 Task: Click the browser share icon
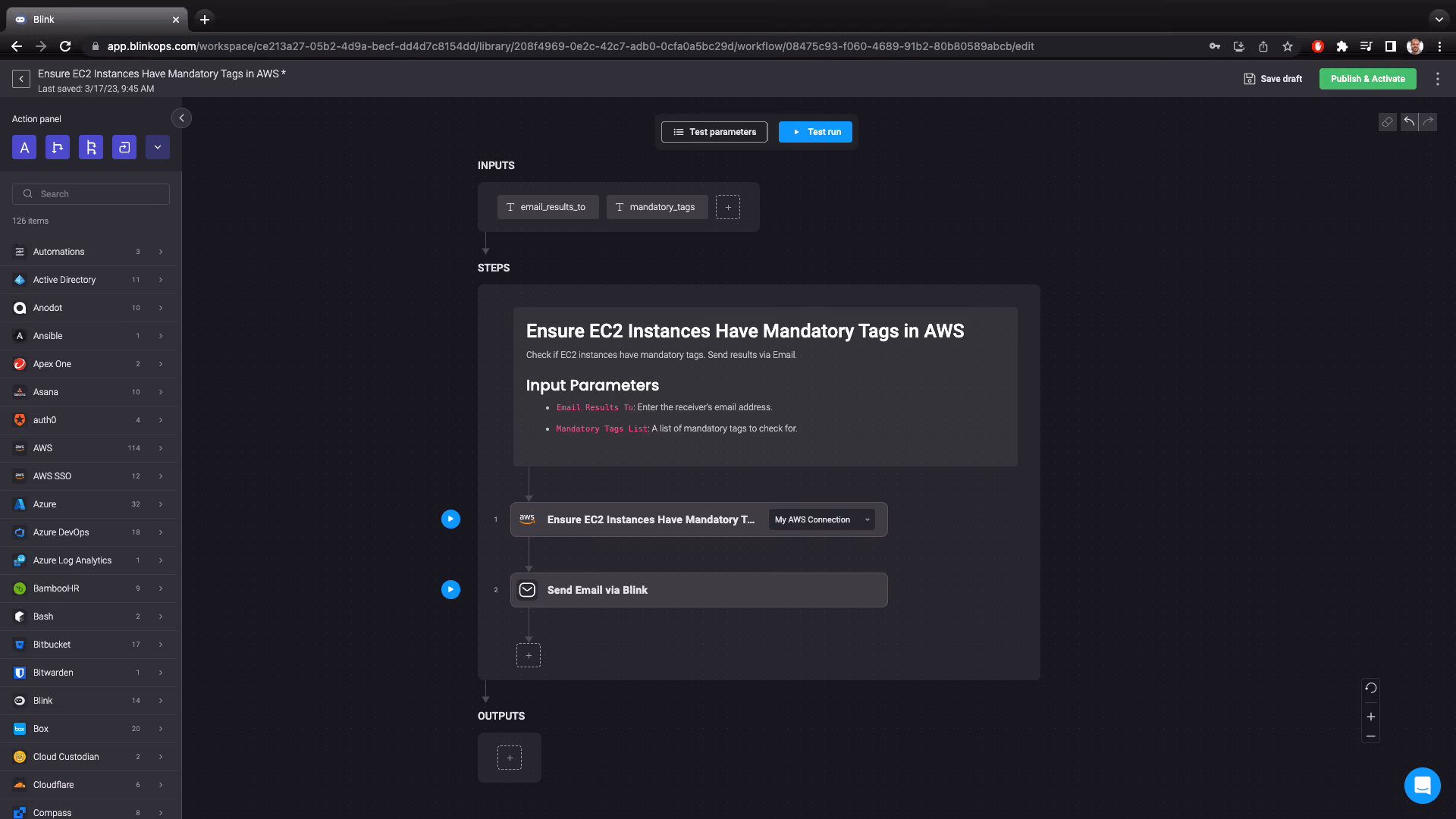[1263, 46]
